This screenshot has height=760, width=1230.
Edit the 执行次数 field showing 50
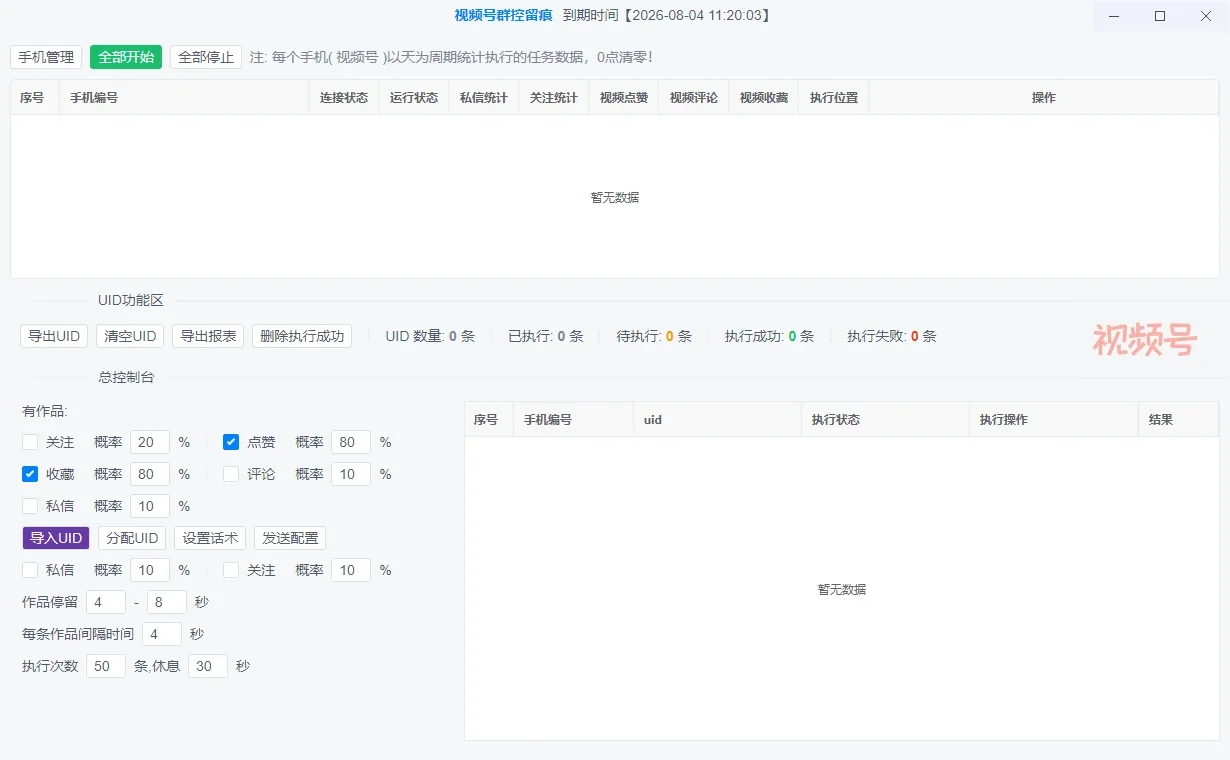106,666
